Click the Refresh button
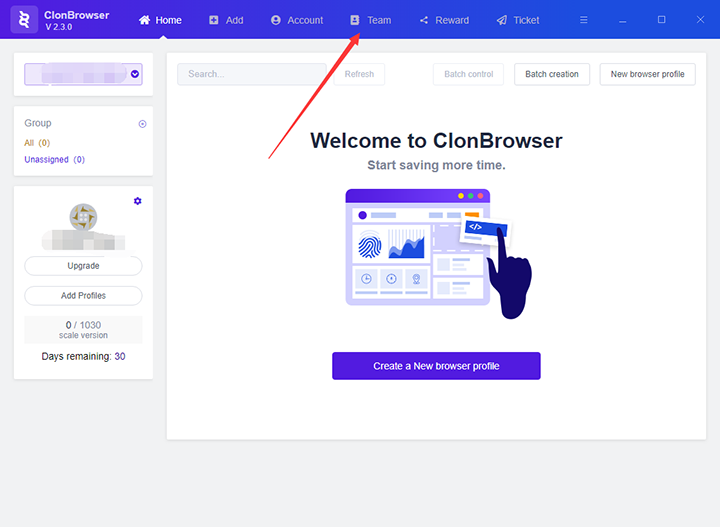 (x=359, y=74)
